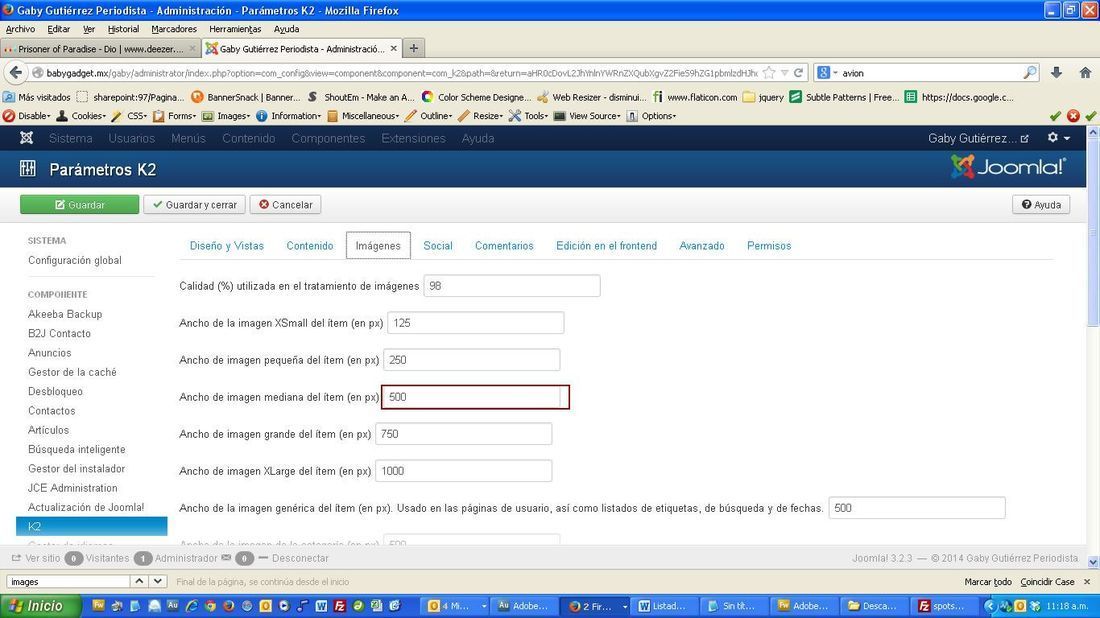
Task: Open Options in the developer toolbar
Action: point(652,116)
